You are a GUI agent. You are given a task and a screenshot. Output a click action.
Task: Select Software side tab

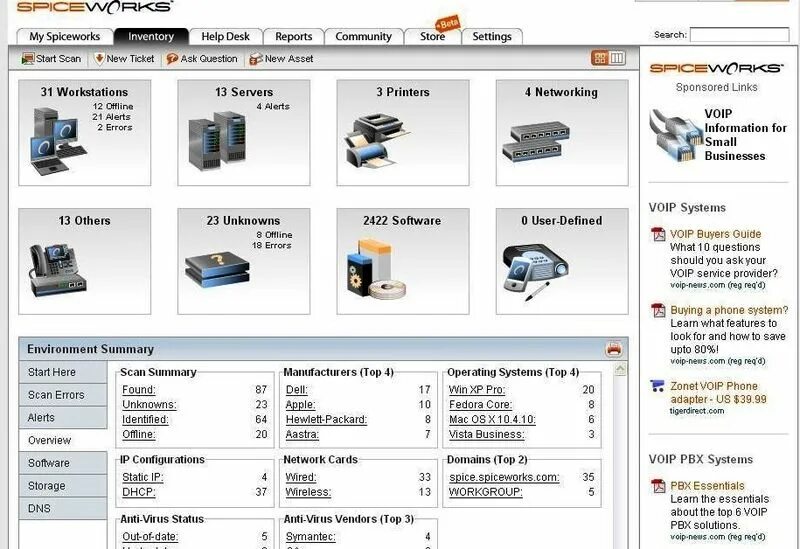pos(63,463)
